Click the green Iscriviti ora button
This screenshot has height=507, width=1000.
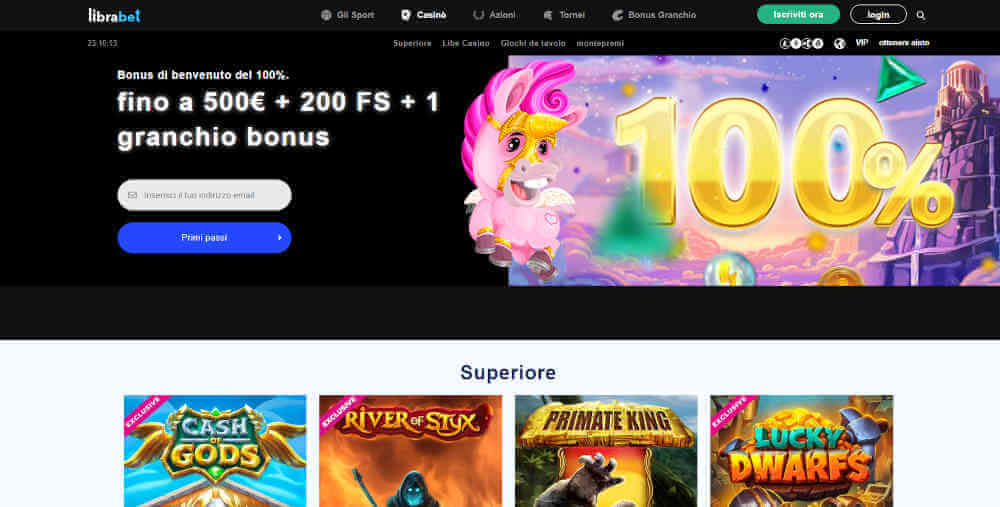coord(798,14)
